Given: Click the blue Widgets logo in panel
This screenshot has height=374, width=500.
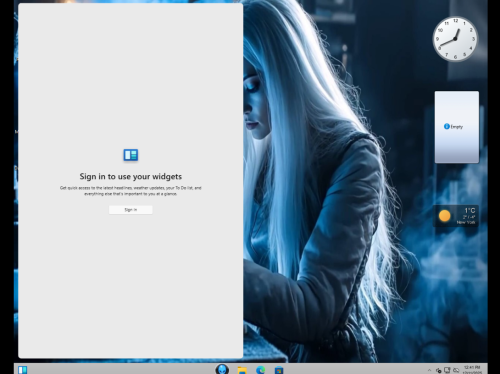Looking at the screenshot, I should tap(131, 155).
